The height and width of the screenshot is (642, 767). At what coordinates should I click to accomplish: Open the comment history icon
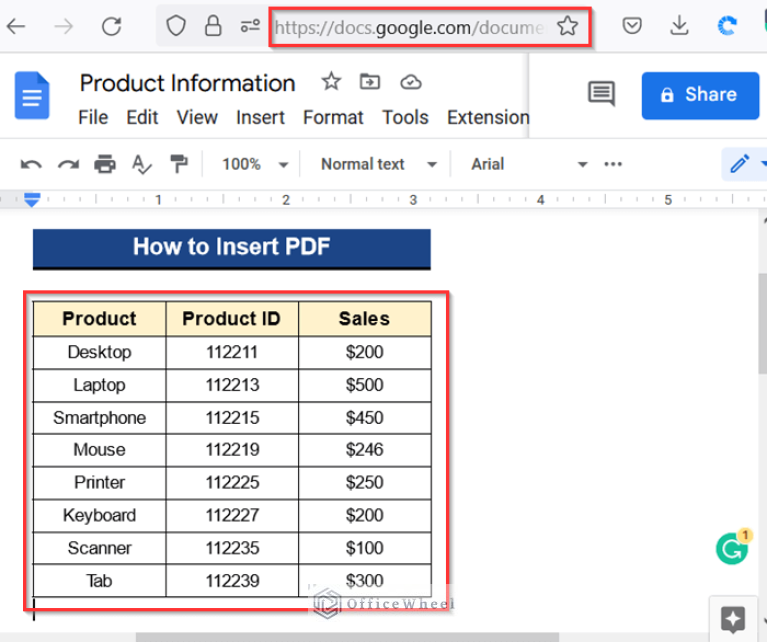[601, 95]
